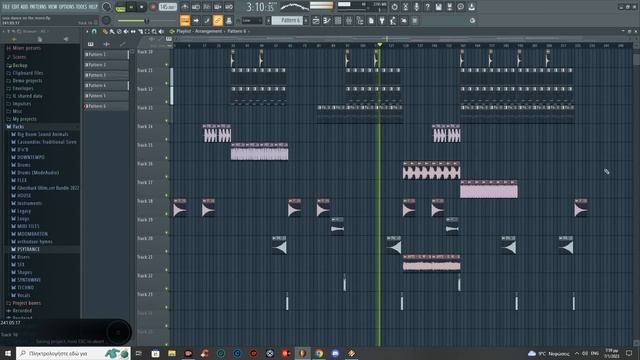Select Pattern 6 in picker
This screenshot has width=640, height=360.
tap(106, 106)
